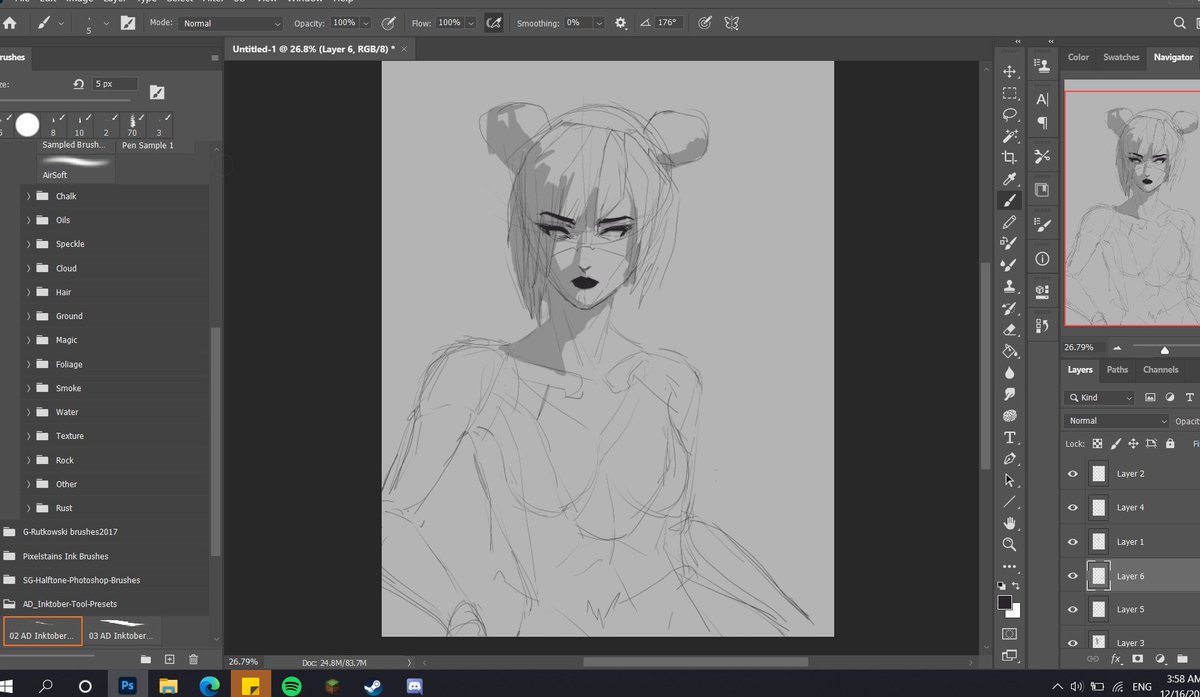Image resolution: width=1200 pixels, height=697 pixels.
Task: Toggle airbrush-style build-up effects
Action: click(x=493, y=22)
